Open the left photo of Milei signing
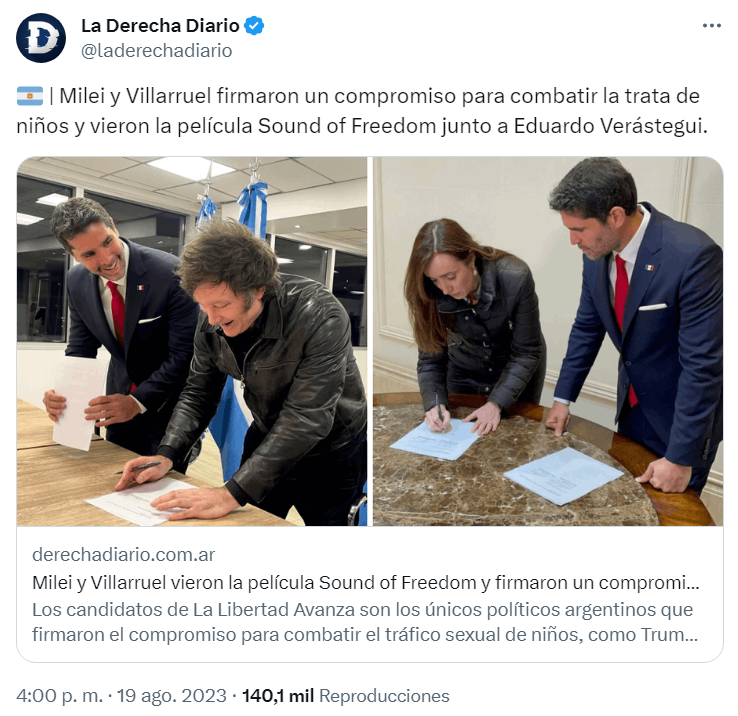Image resolution: width=738 pixels, height=716 pixels. pyautogui.click(x=192, y=341)
